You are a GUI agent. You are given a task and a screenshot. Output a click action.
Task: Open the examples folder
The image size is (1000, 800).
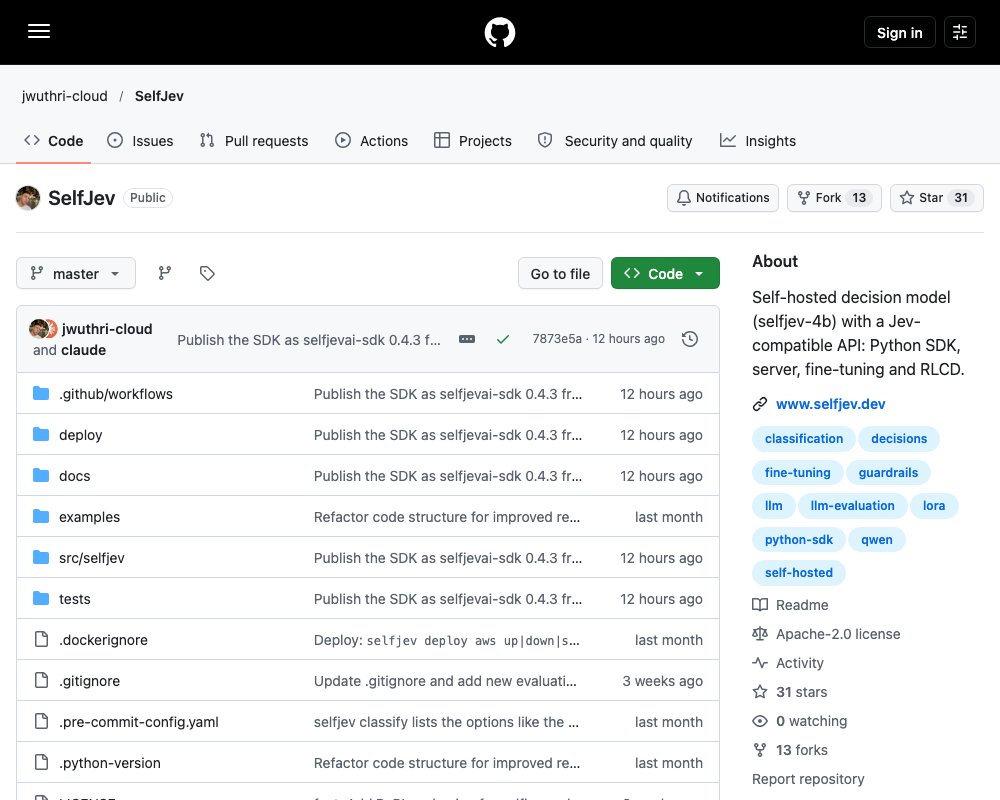[89, 517]
